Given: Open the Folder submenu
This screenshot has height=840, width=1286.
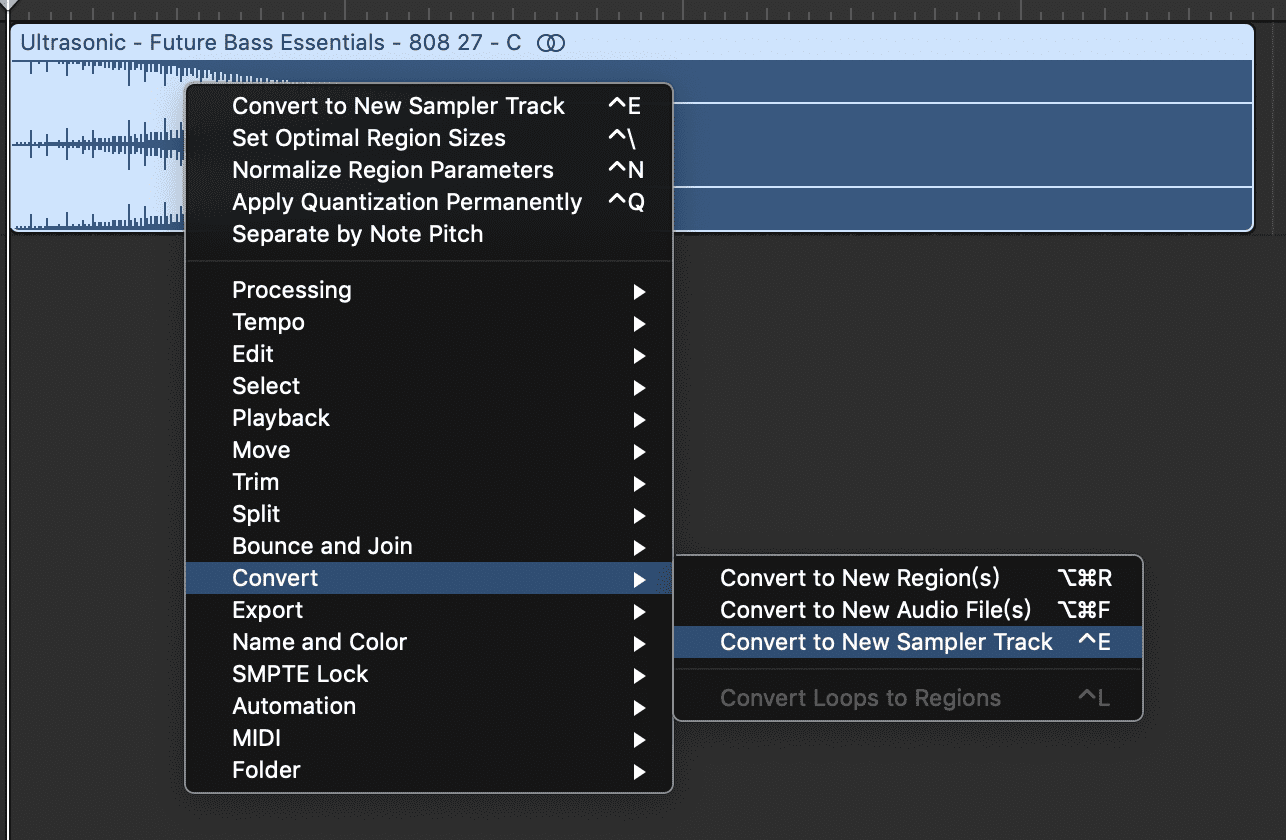Looking at the screenshot, I should click(266, 770).
